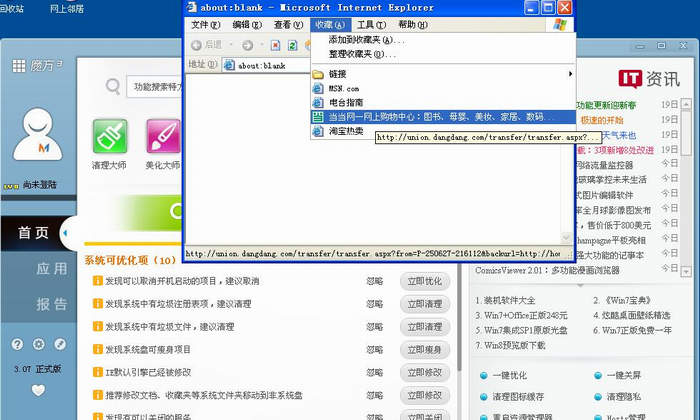
Task: Click 立即瘦身 button
Action: (425, 349)
